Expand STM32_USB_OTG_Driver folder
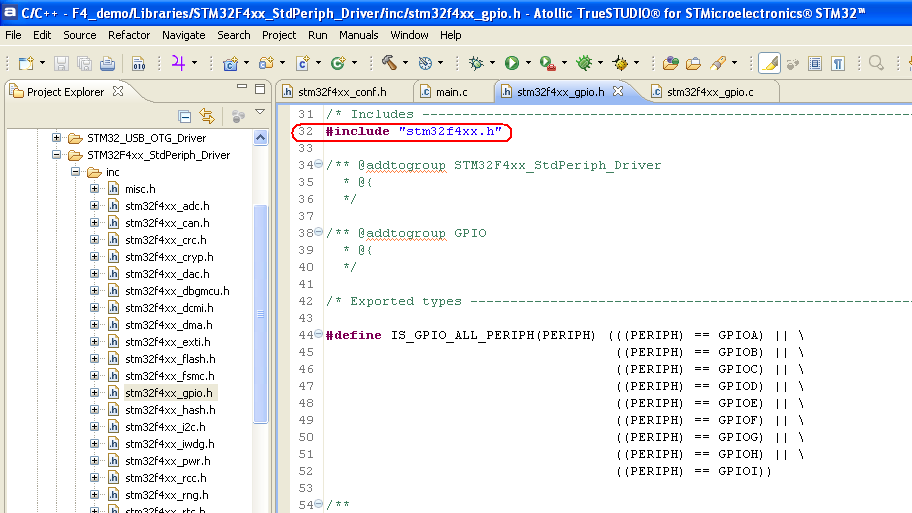The width and height of the screenshot is (912, 513). tap(56, 138)
